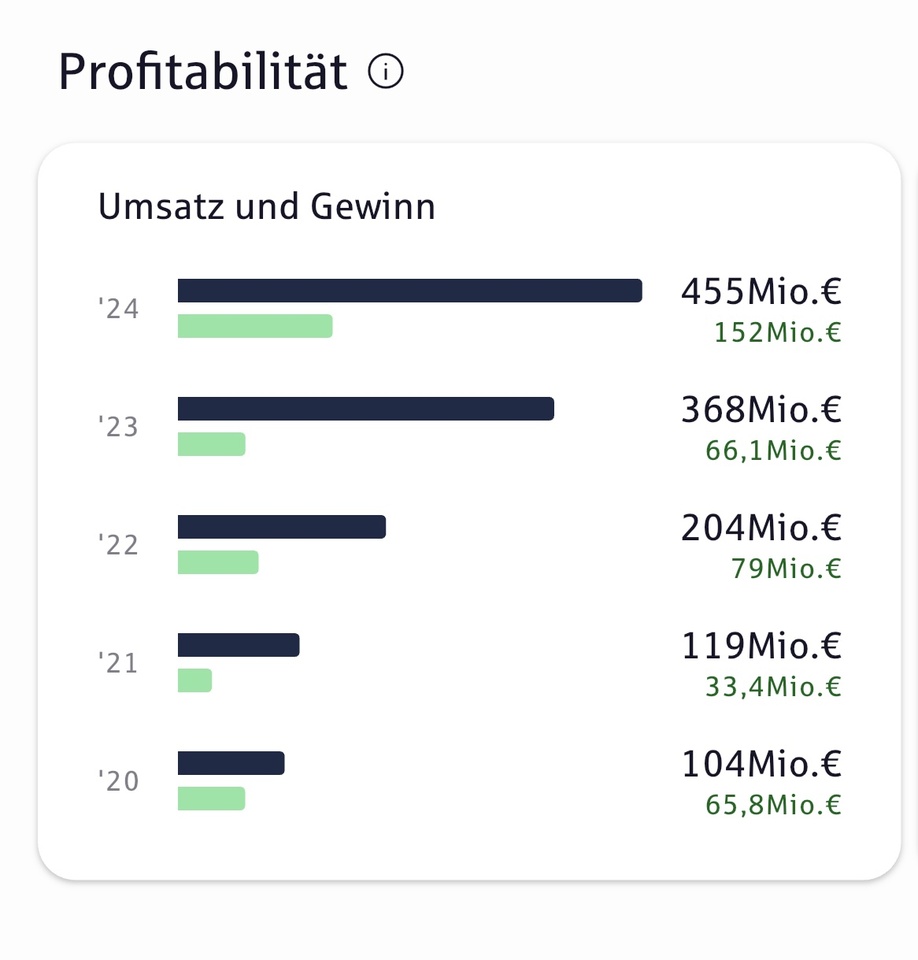Select the 368Mio.€ revenue figure
Screen dimensions: 918x960
click(x=761, y=410)
